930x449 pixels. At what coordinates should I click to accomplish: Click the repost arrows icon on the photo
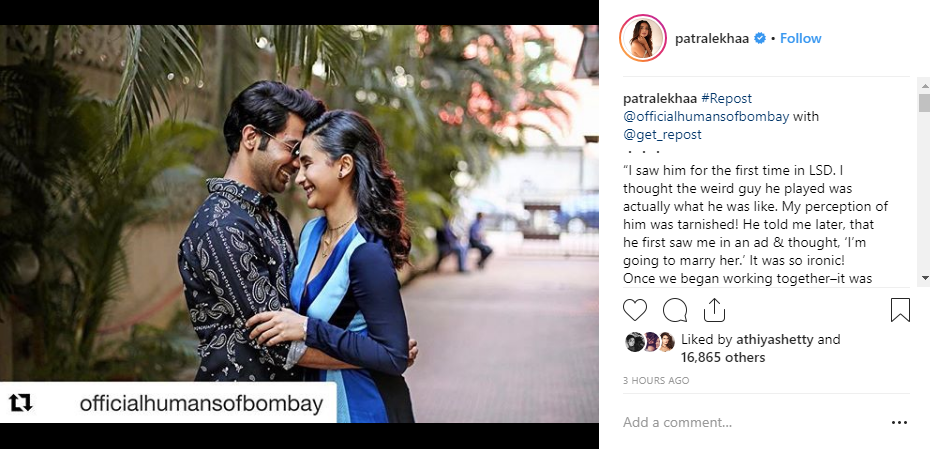(x=21, y=403)
